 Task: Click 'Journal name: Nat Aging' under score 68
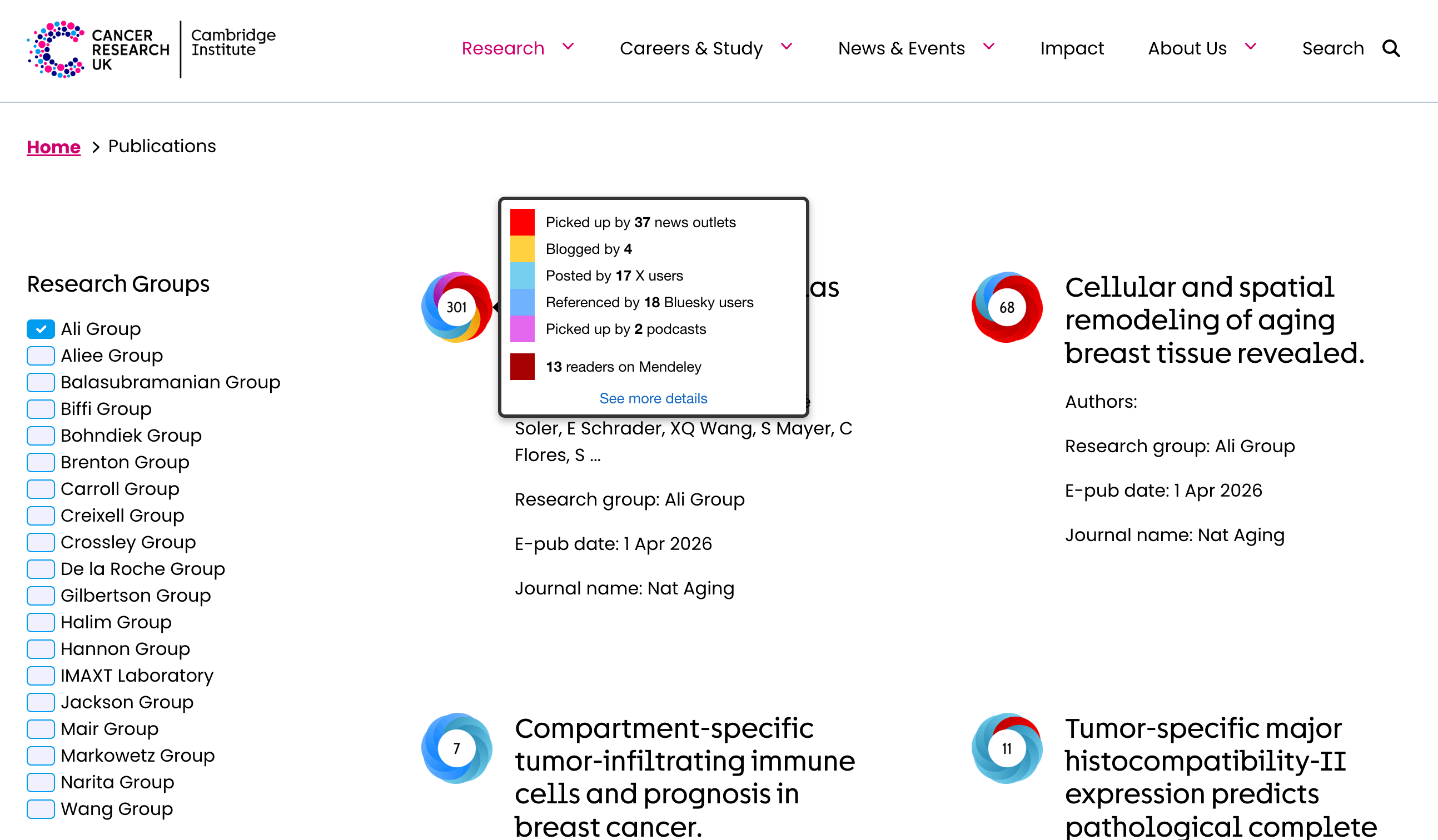click(1175, 536)
